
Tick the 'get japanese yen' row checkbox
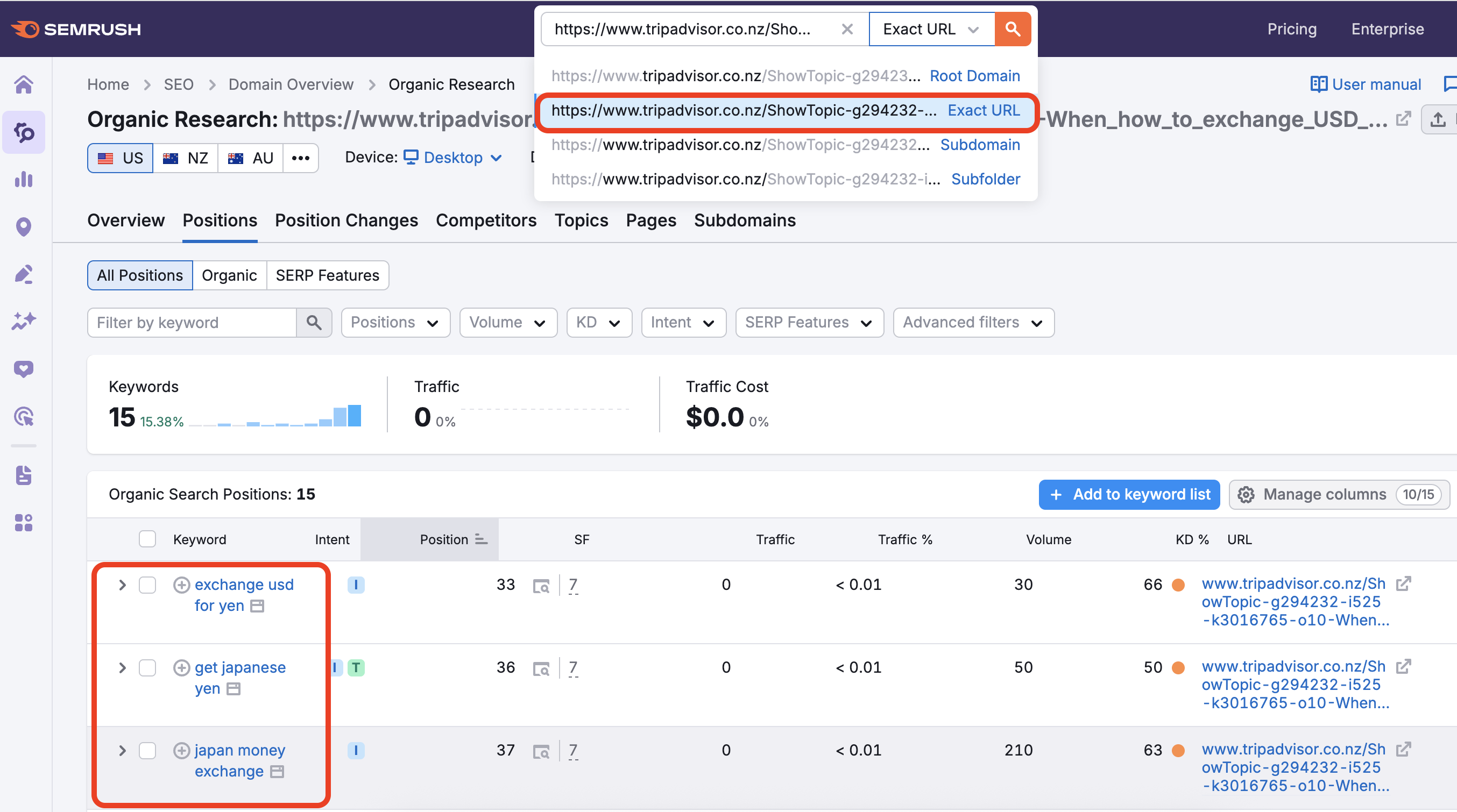pyautogui.click(x=147, y=668)
